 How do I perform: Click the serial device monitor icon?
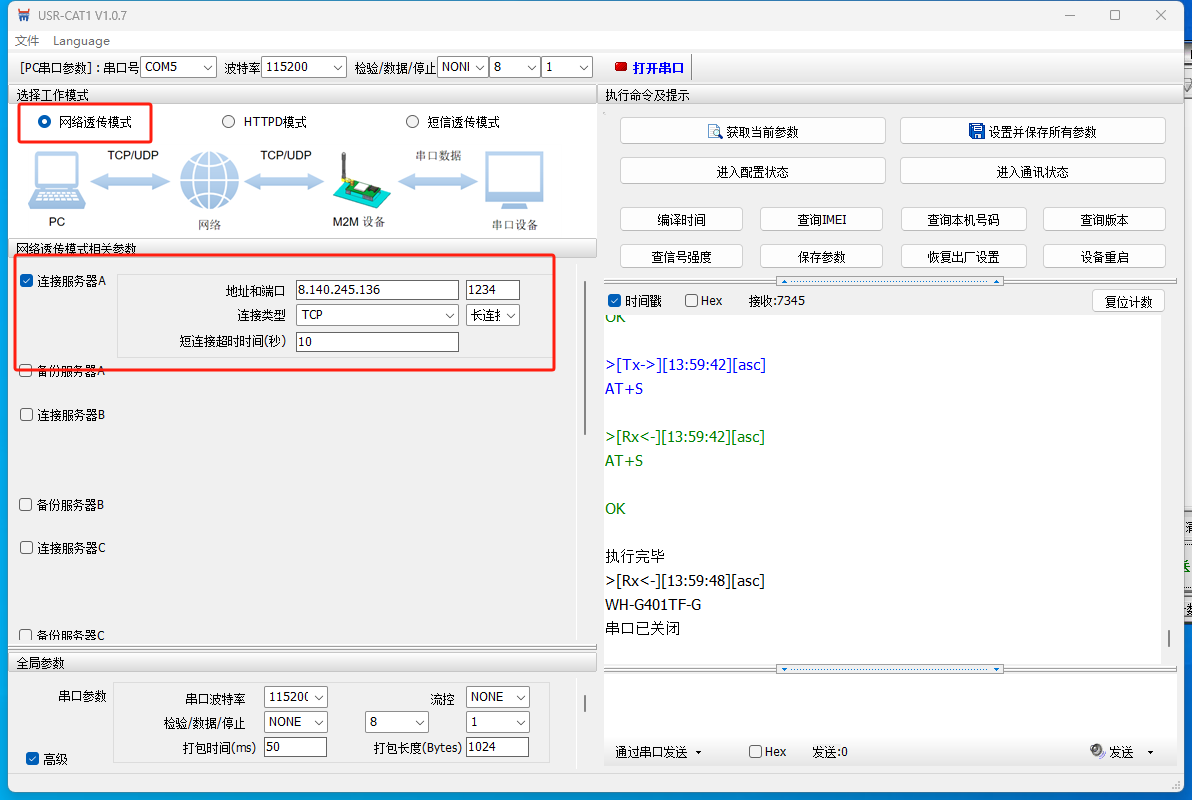(514, 181)
